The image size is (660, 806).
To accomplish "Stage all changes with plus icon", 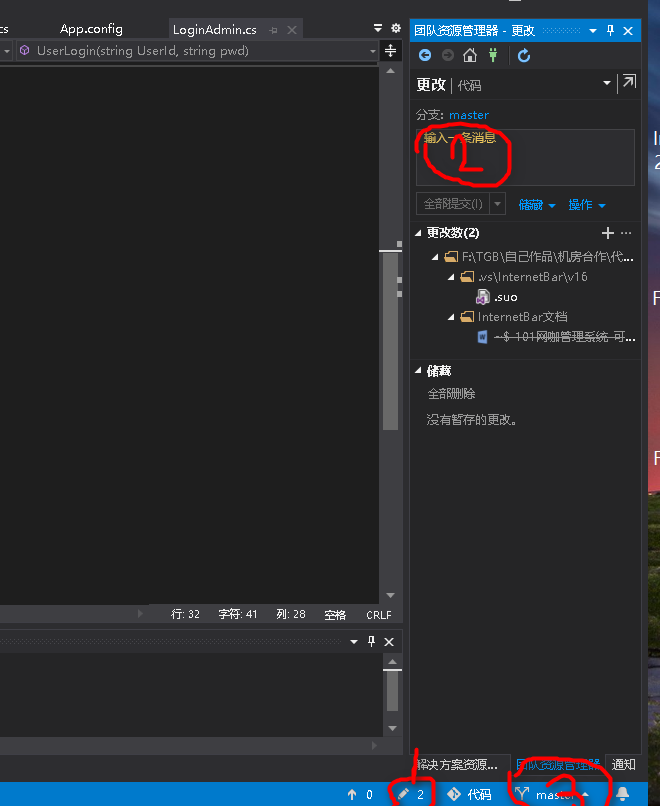I will (608, 233).
